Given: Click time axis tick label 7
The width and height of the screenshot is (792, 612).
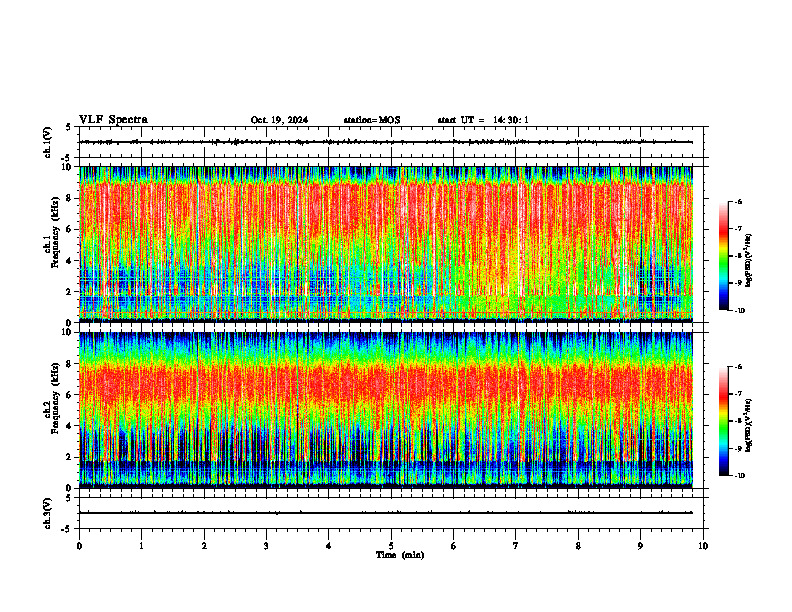Looking at the screenshot, I should pyautogui.click(x=516, y=546).
